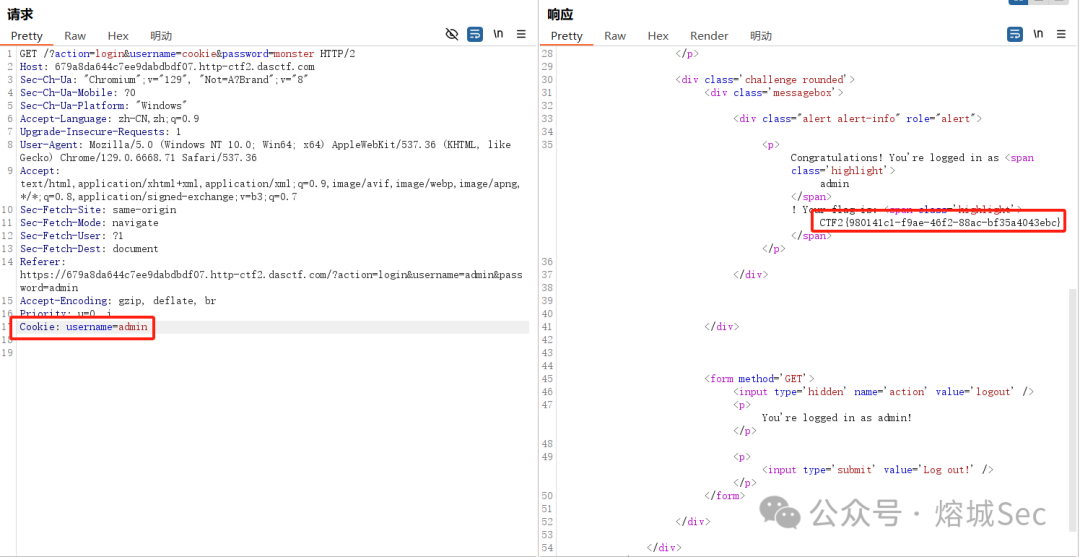Click the Accept: header name on line 9

click(x=40, y=171)
